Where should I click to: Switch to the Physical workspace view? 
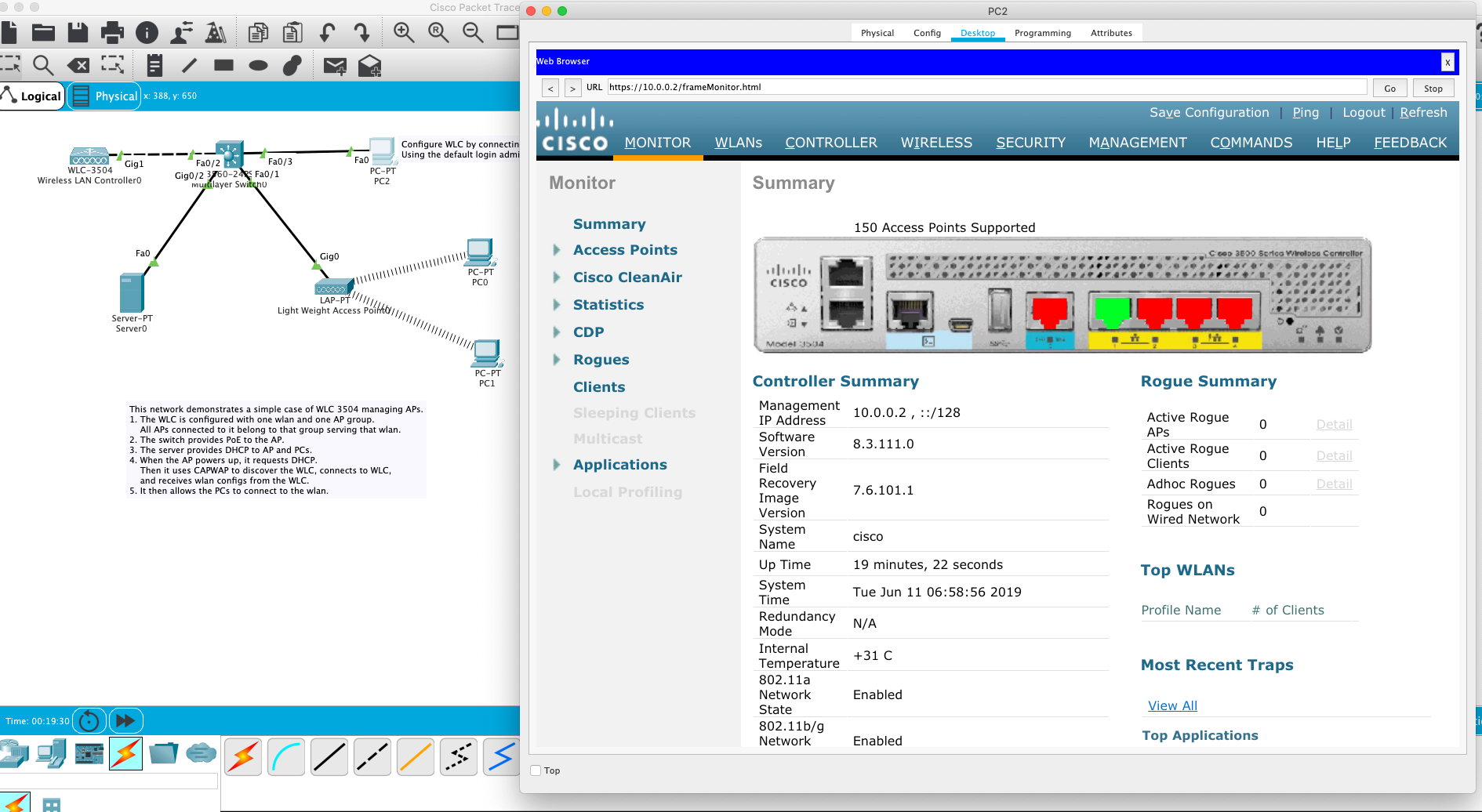[104, 96]
